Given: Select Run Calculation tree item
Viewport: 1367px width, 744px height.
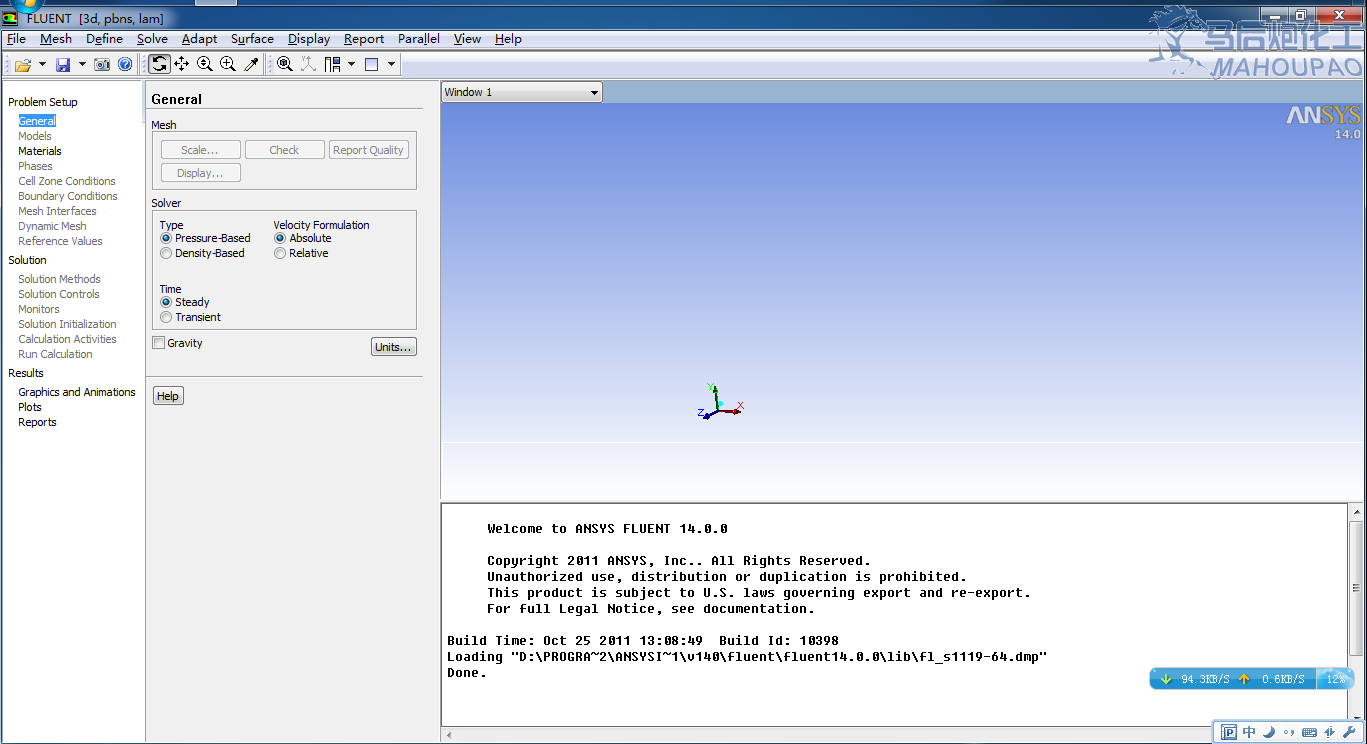Looking at the screenshot, I should click(55, 354).
